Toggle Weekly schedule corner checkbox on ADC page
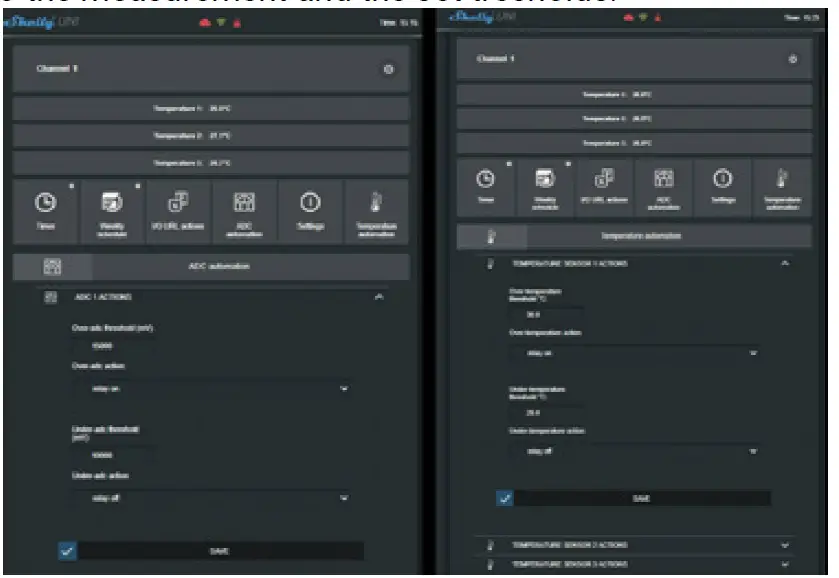The height and width of the screenshot is (578, 839). [138, 186]
